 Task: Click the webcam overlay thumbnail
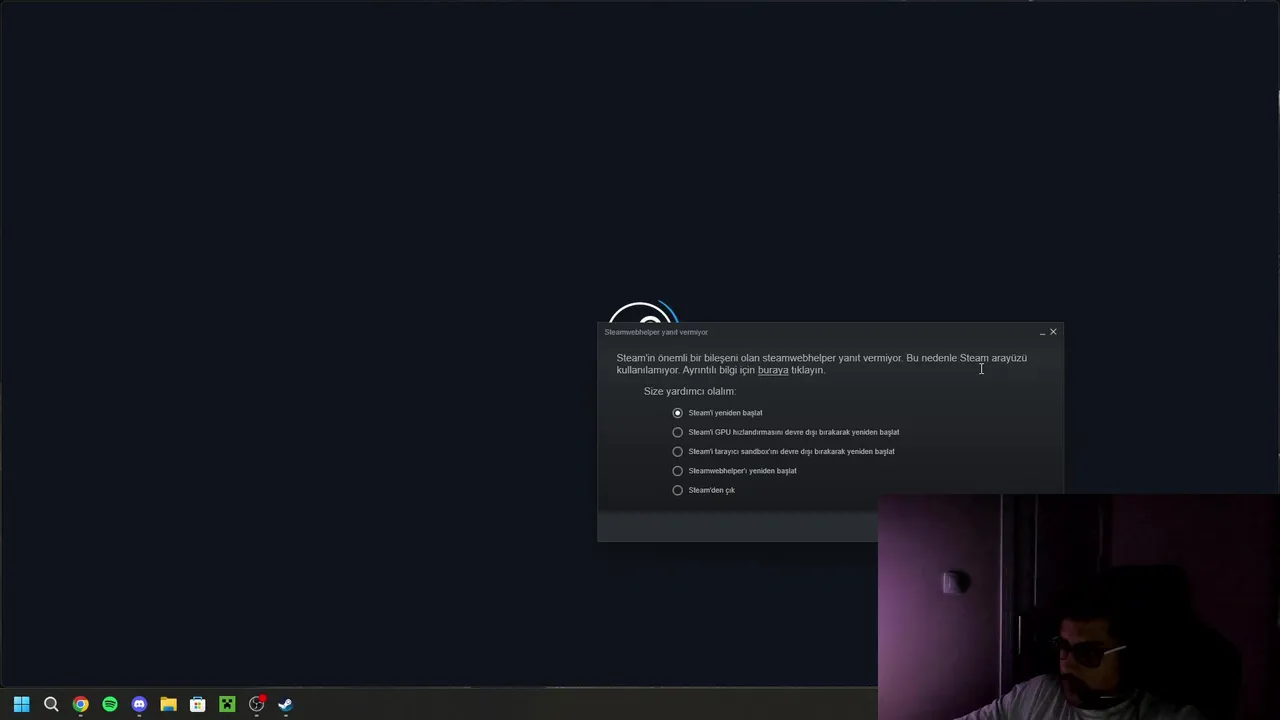point(1079,607)
